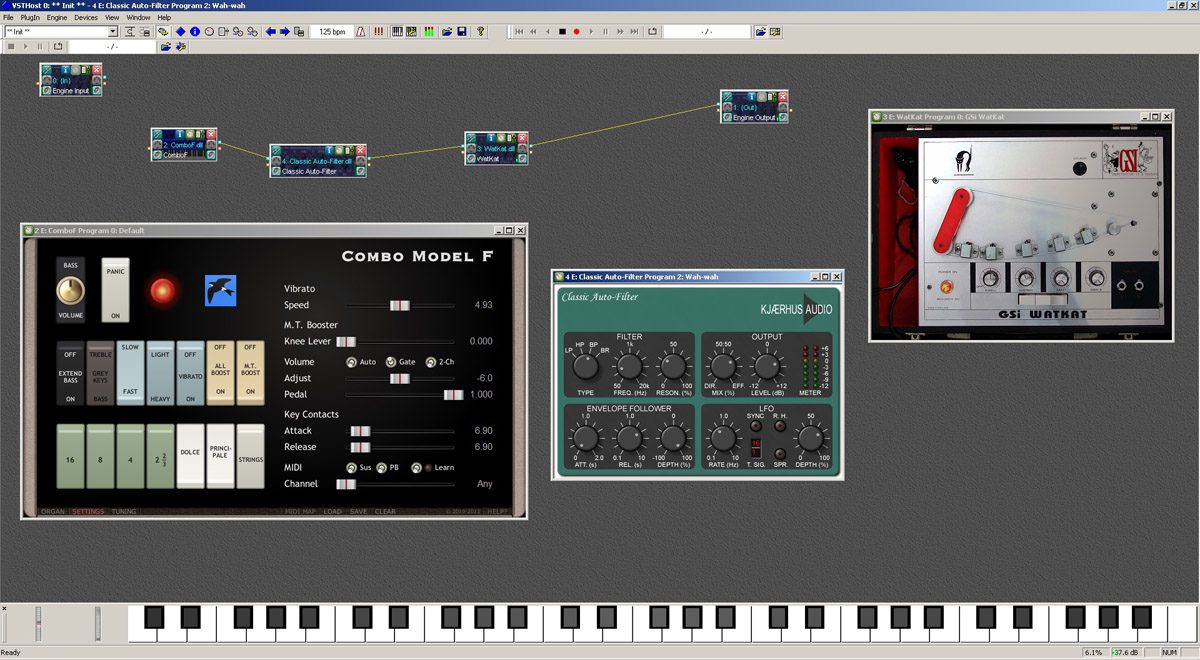Click the red lamp in ComboF window

[x=163, y=291]
